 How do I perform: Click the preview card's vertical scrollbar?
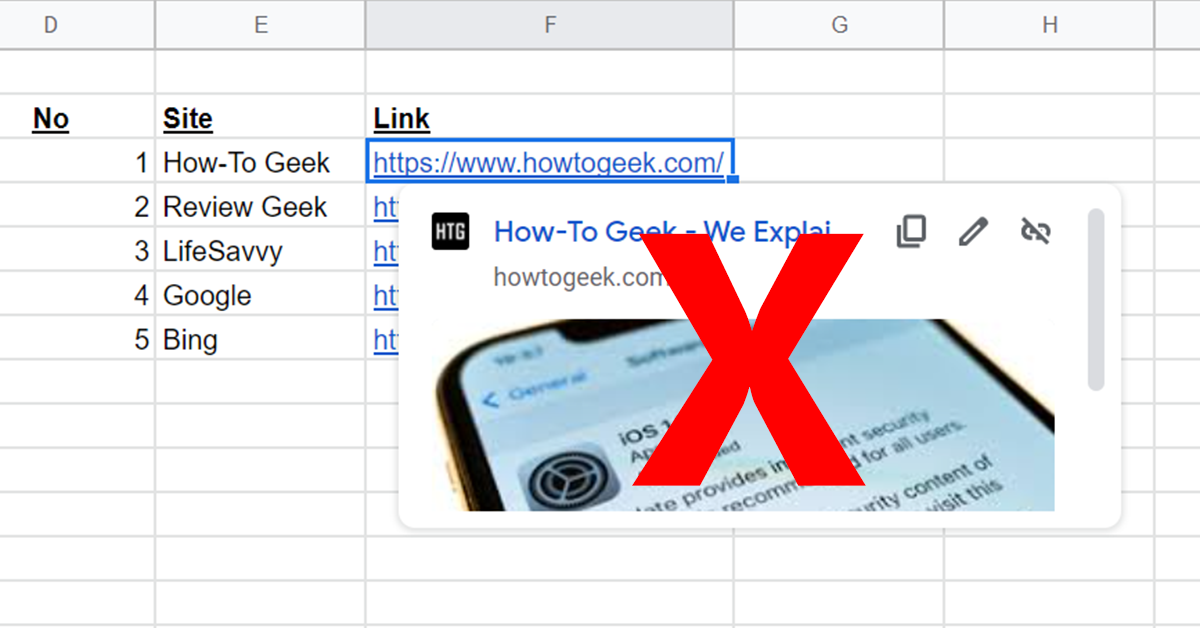pyautogui.click(x=1096, y=299)
